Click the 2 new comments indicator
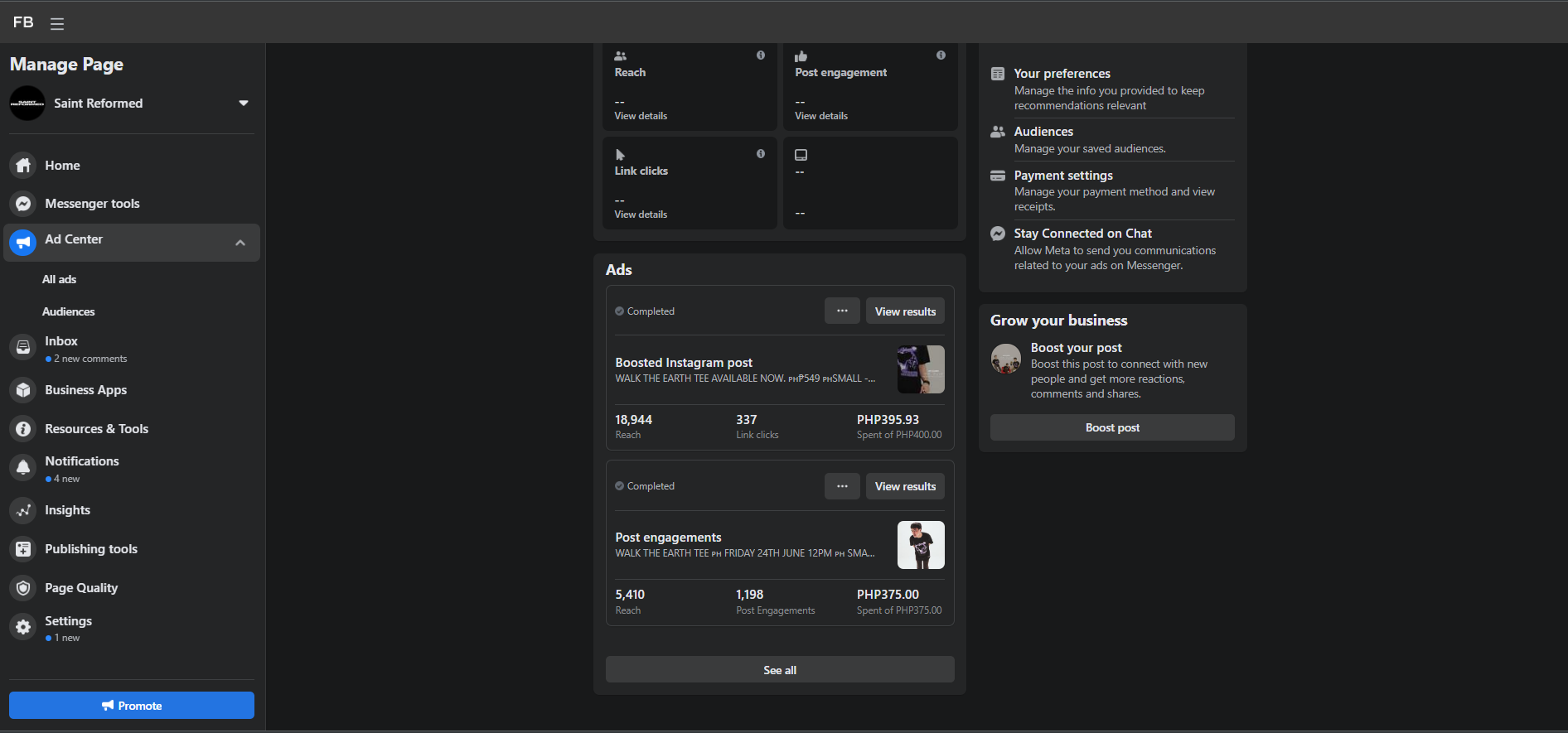The height and width of the screenshot is (733, 1568). coord(86,359)
